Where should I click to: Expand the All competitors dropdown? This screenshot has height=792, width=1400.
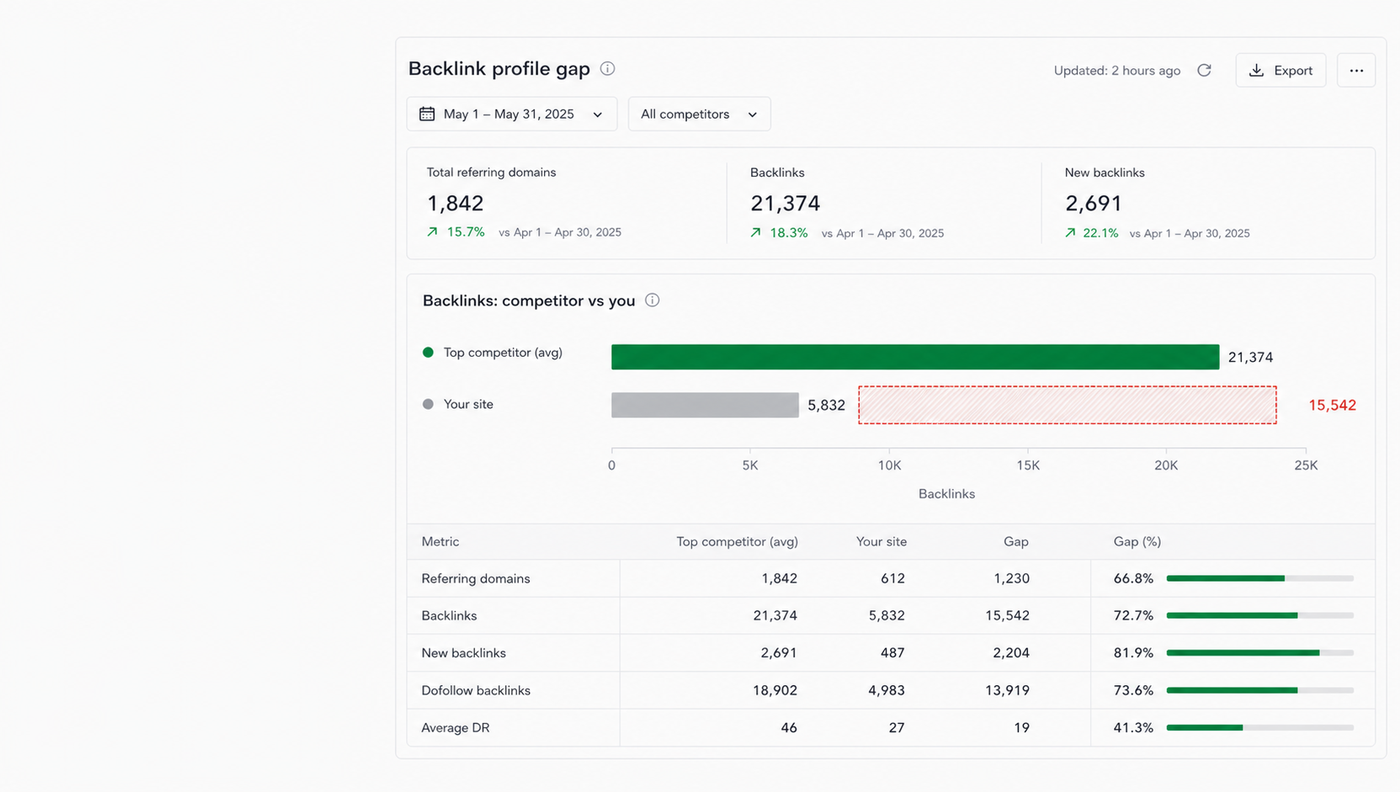tap(699, 114)
